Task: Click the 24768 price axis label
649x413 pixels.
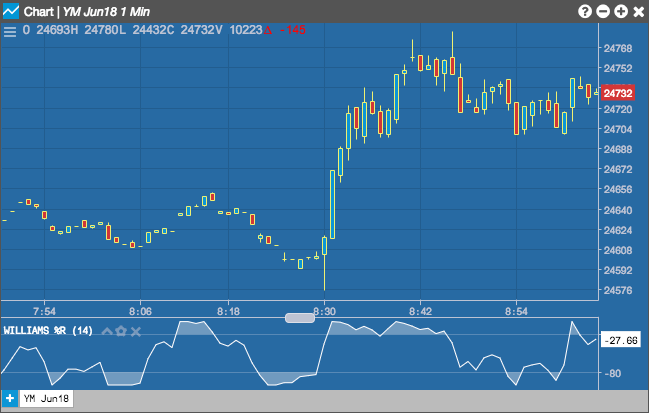Action: 618,48
